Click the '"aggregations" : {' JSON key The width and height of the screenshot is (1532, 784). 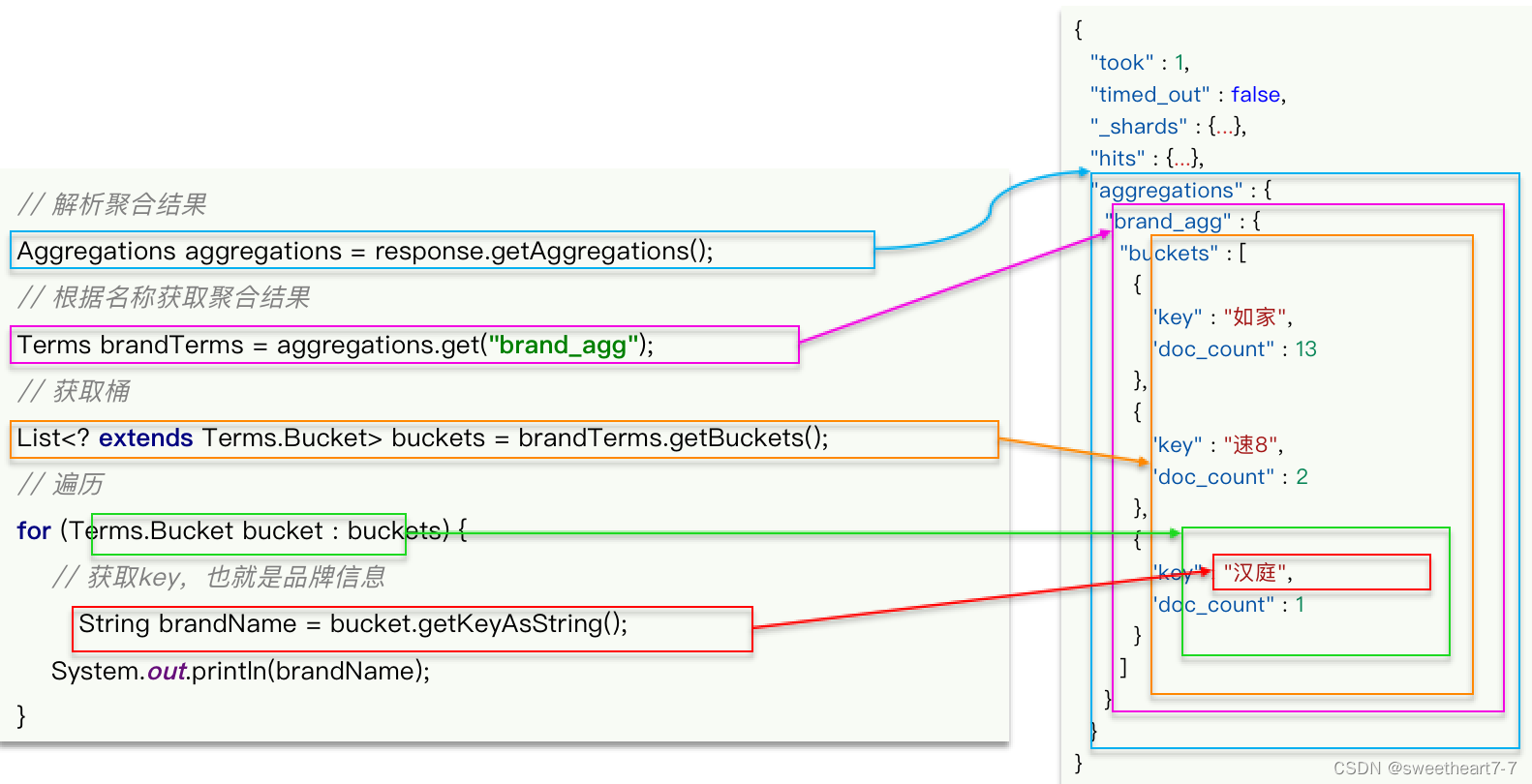(x=1181, y=191)
